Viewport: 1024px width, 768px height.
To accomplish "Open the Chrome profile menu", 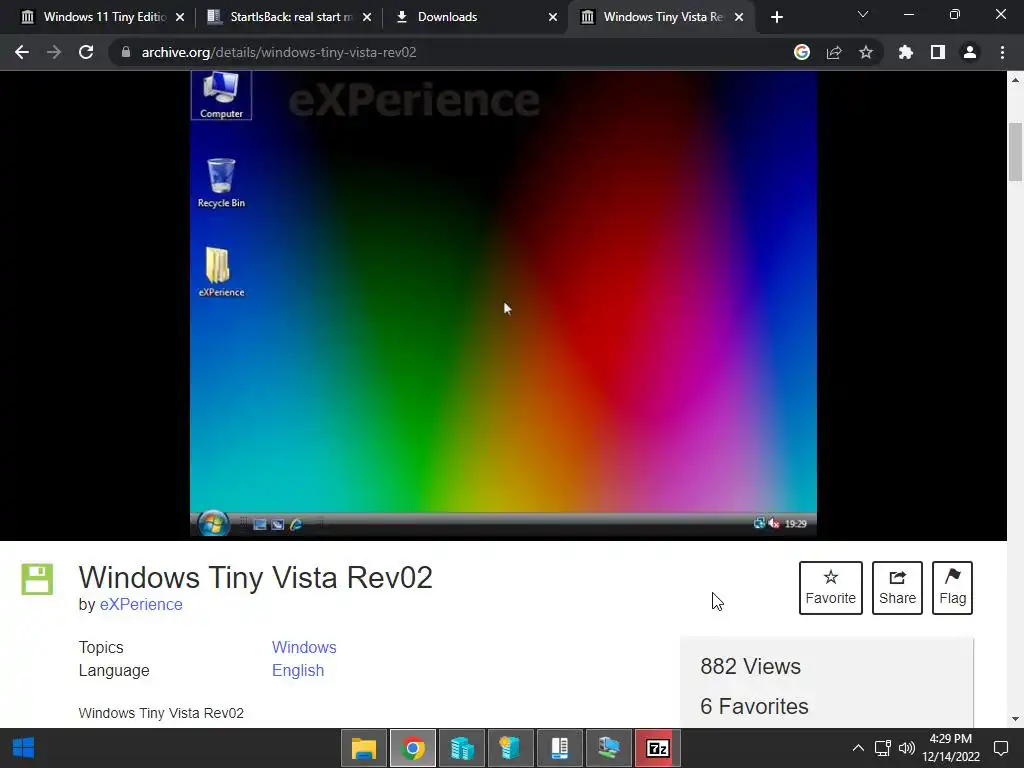I will coord(970,52).
